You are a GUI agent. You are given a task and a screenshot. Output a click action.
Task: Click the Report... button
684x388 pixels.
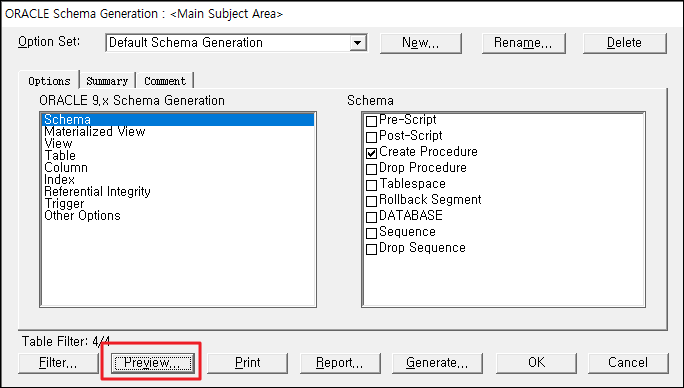tap(340, 363)
